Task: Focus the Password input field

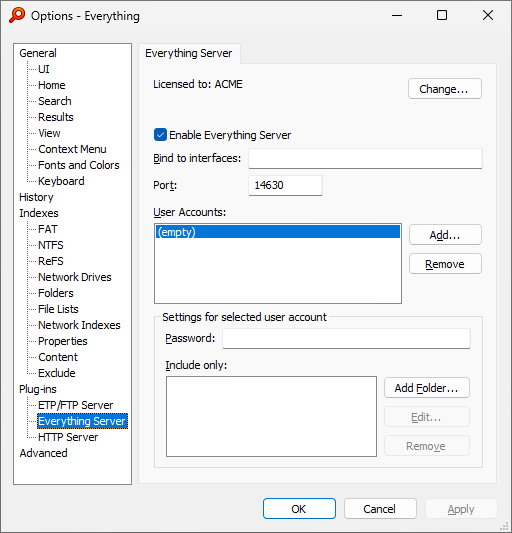Action: (346, 338)
